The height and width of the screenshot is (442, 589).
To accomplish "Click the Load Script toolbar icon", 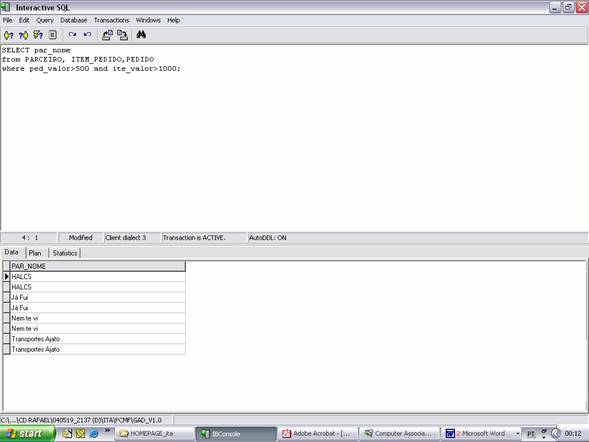I will point(107,35).
